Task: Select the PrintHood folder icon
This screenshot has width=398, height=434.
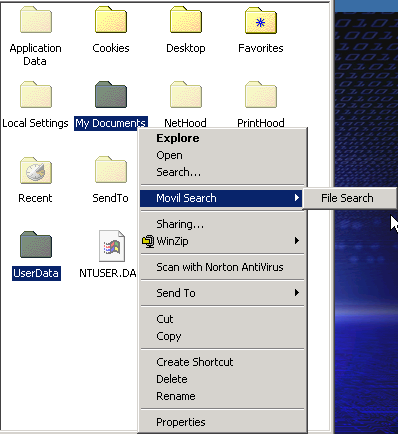Action: coord(261,95)
